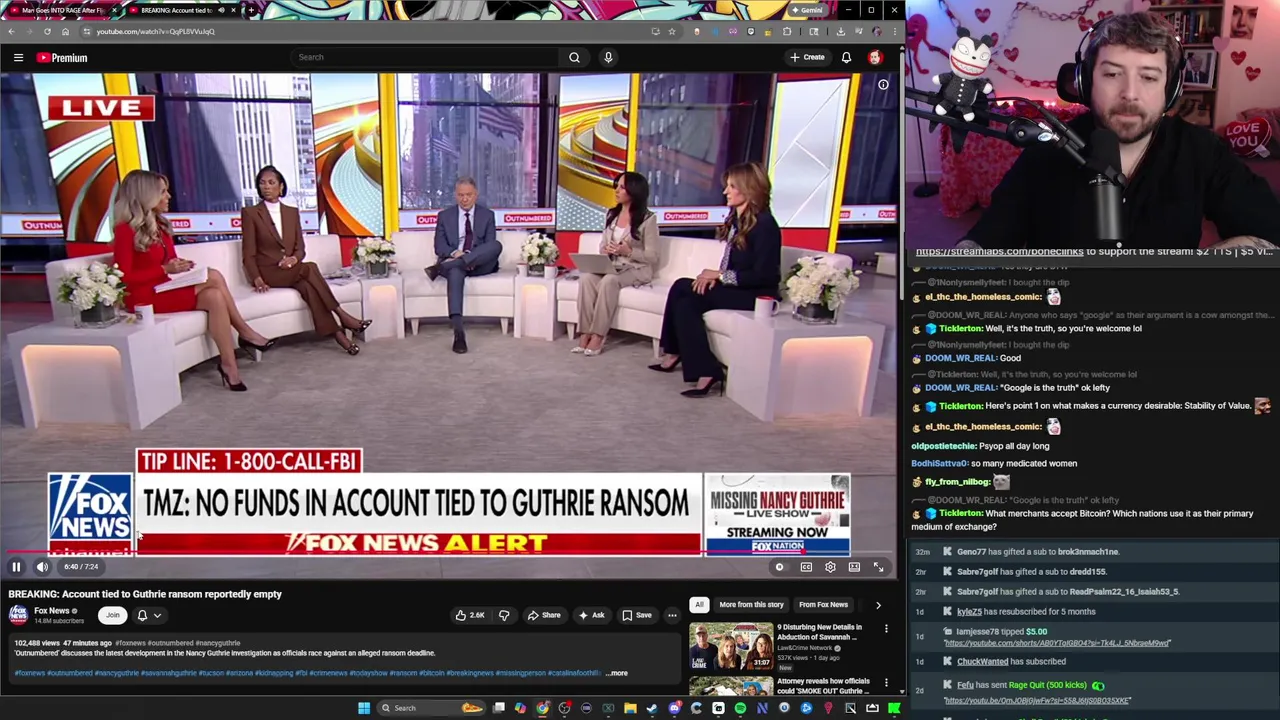The height and width of the screenshot is (720, 1280).
Task: Open the Gemini button in Chrome
Action: pyautogui.click(x=808, y=10)
